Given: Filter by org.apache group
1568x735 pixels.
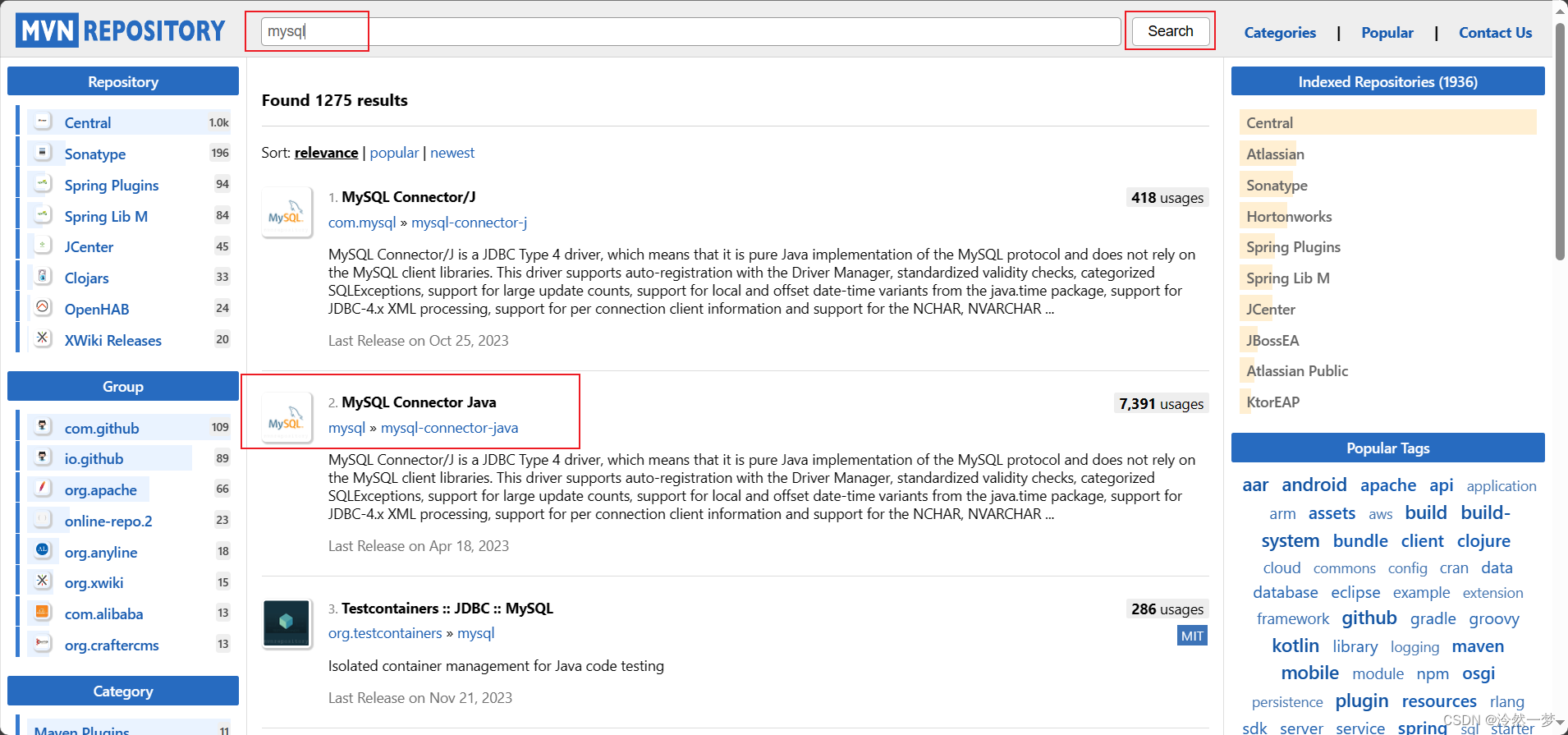Looking at the screenshot, I should (101, 490).
